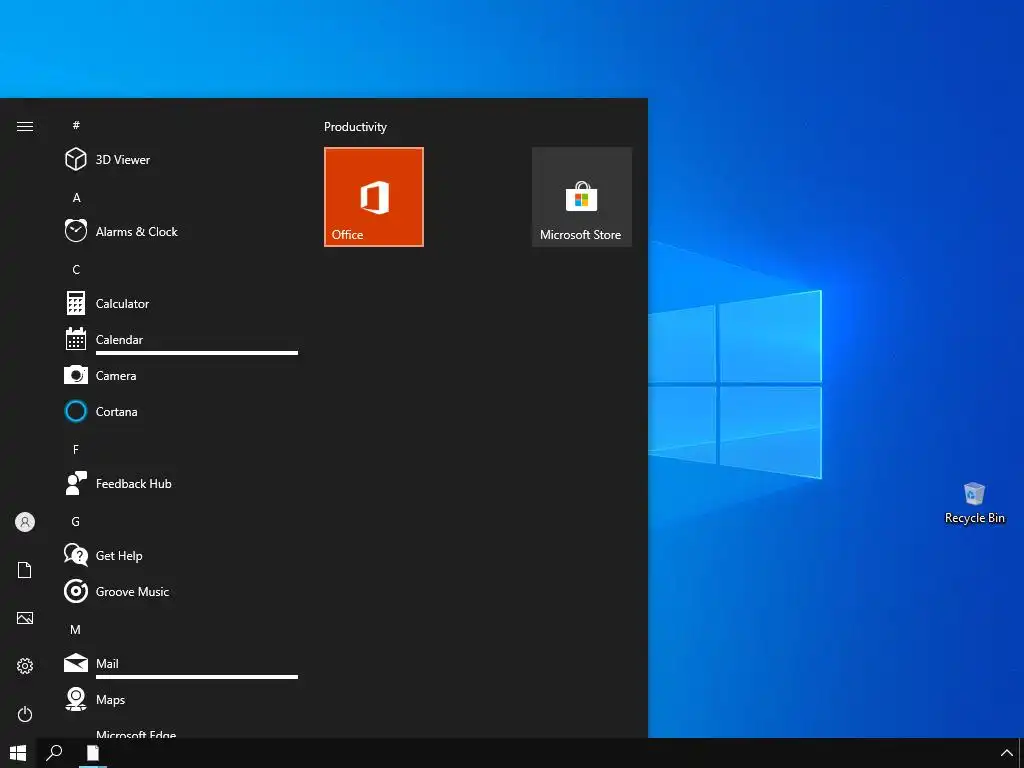The width and height of the screenshot is (1024, 768).
Task: Open the Mail envelope icon
Action: [76, 663]
